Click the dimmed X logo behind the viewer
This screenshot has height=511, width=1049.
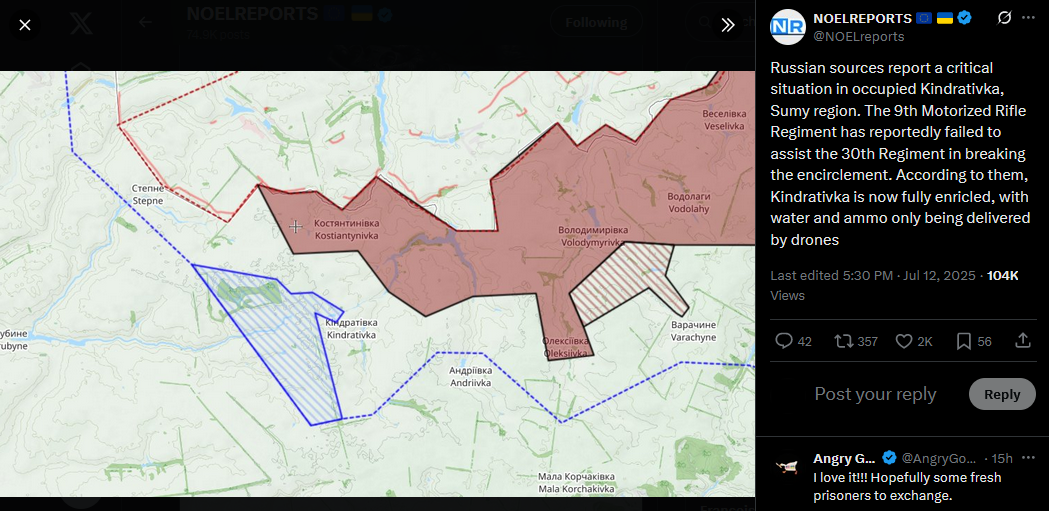click(80, 23)
